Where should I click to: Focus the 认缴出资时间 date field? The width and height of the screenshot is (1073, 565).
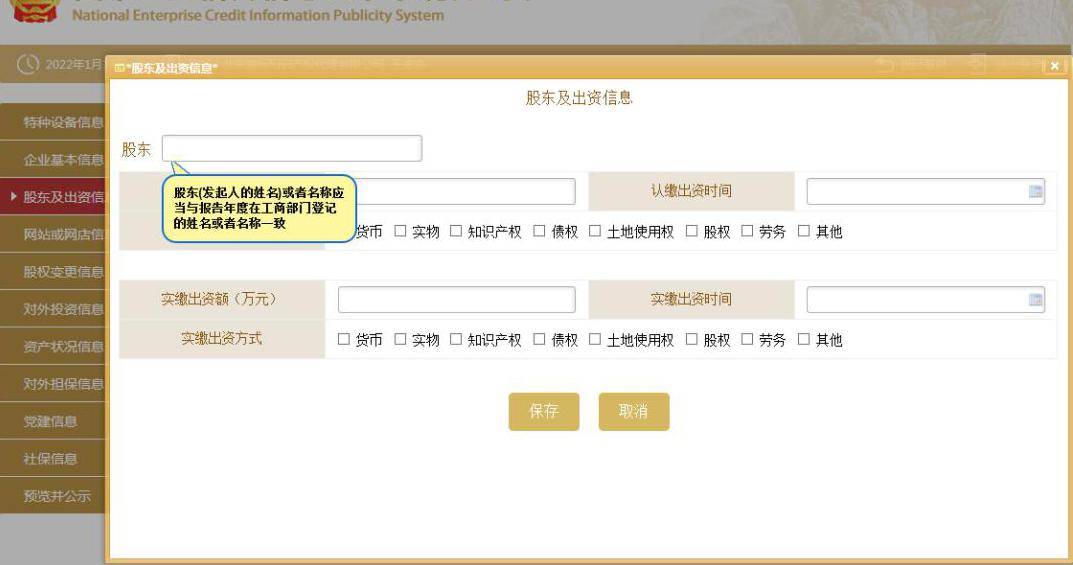(x=926, y=192)
